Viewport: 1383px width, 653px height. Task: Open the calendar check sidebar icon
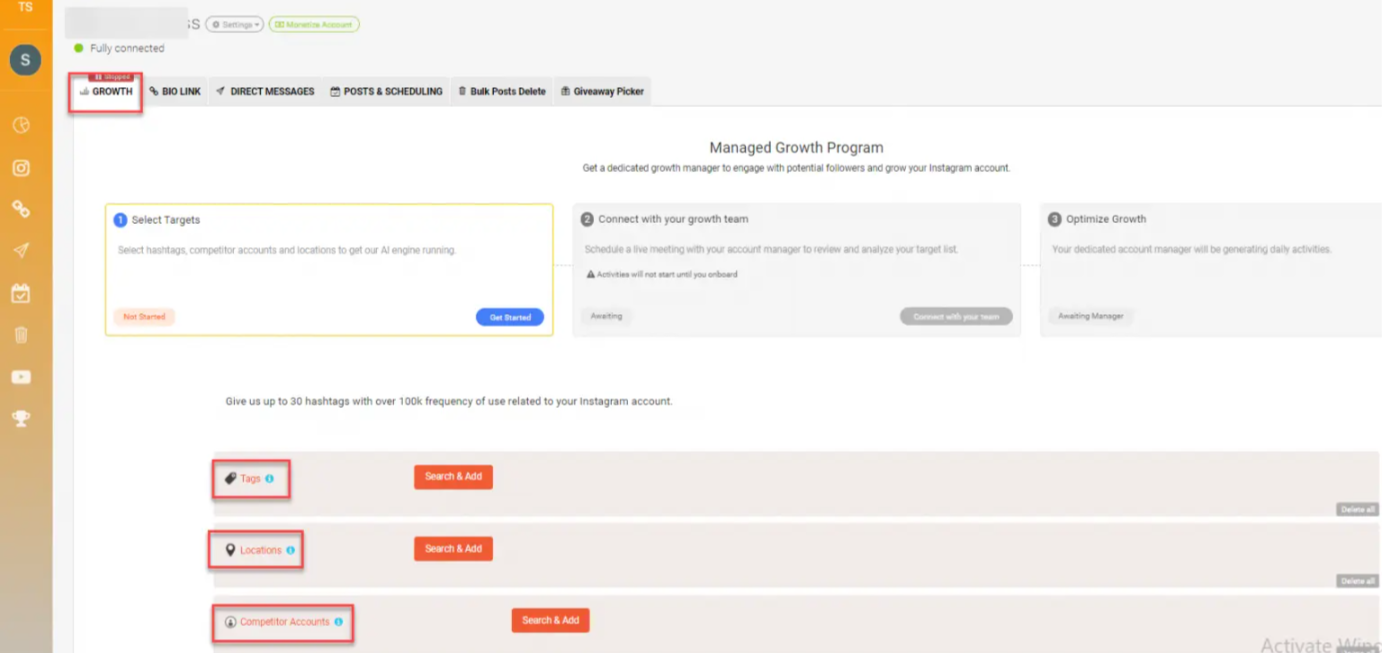pos(21,293)
